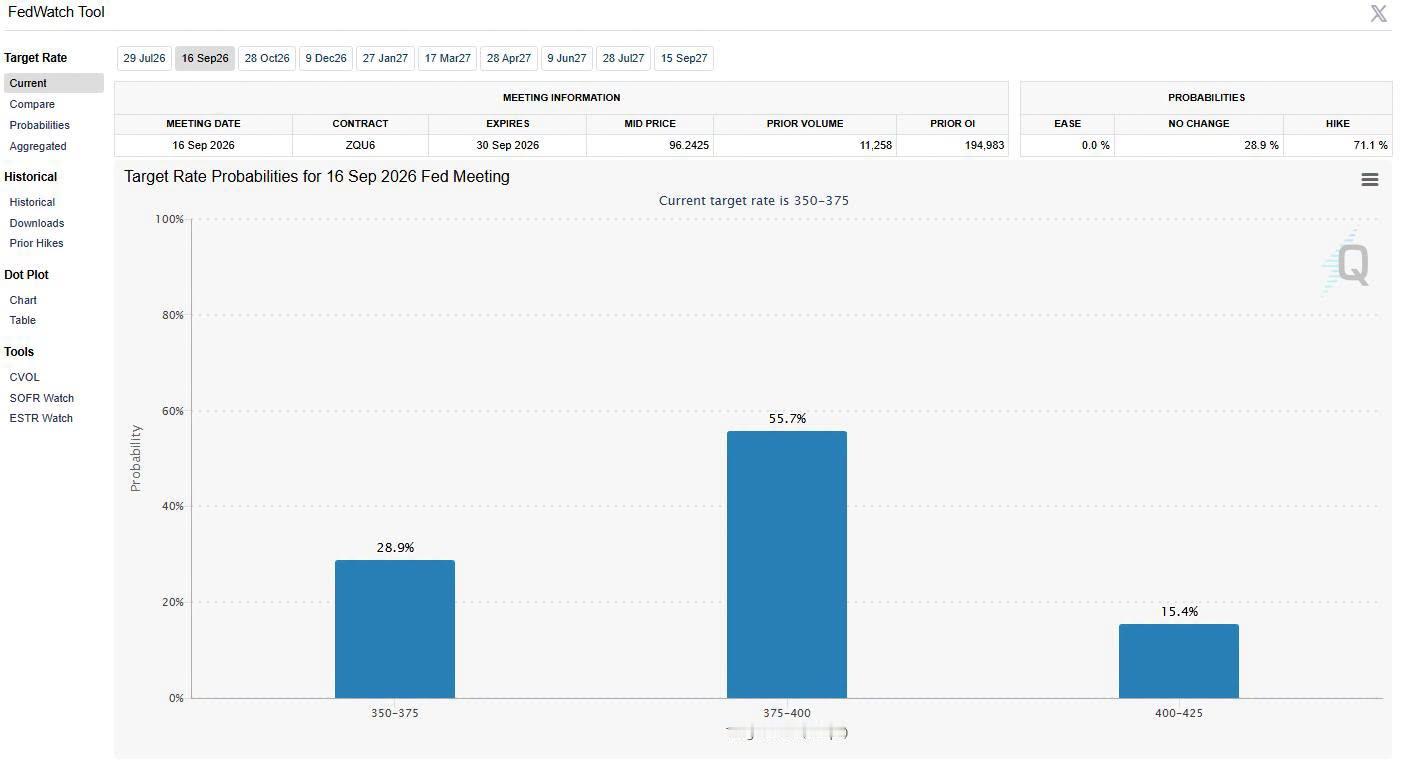Open the chart hamburger menu icon

tap(1370, 179)
